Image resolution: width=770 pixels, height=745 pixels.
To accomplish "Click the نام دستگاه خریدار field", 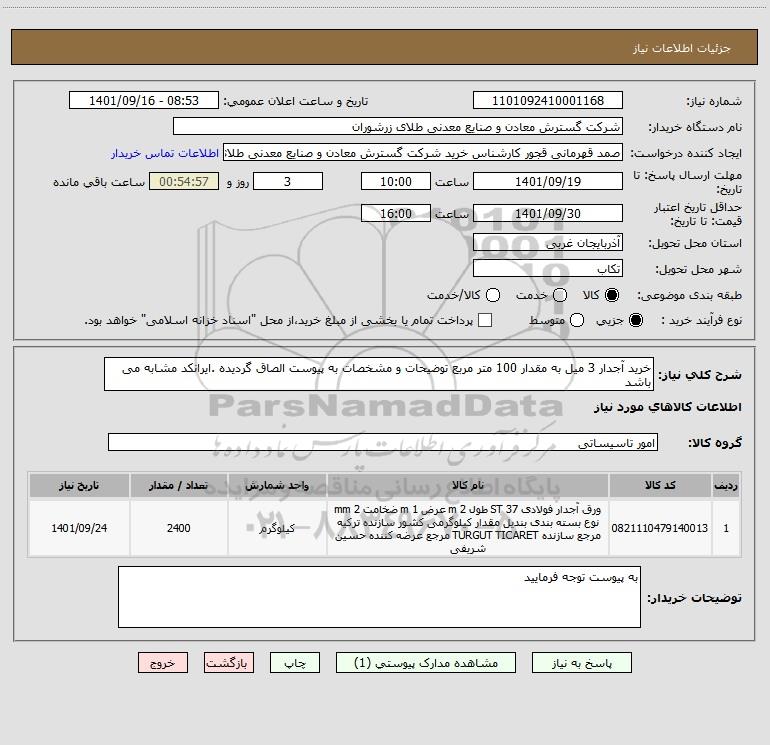I will [x=398, y=127].
